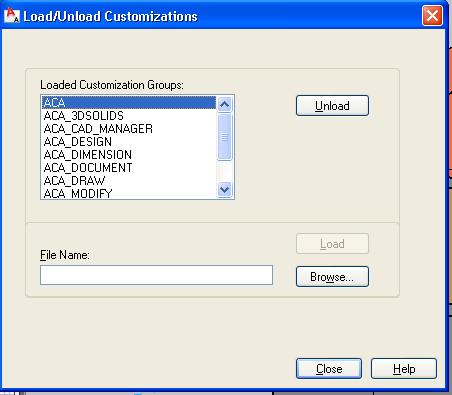Click the Load button
Viewport: 452px width, 395px height.
coord(332,244)
